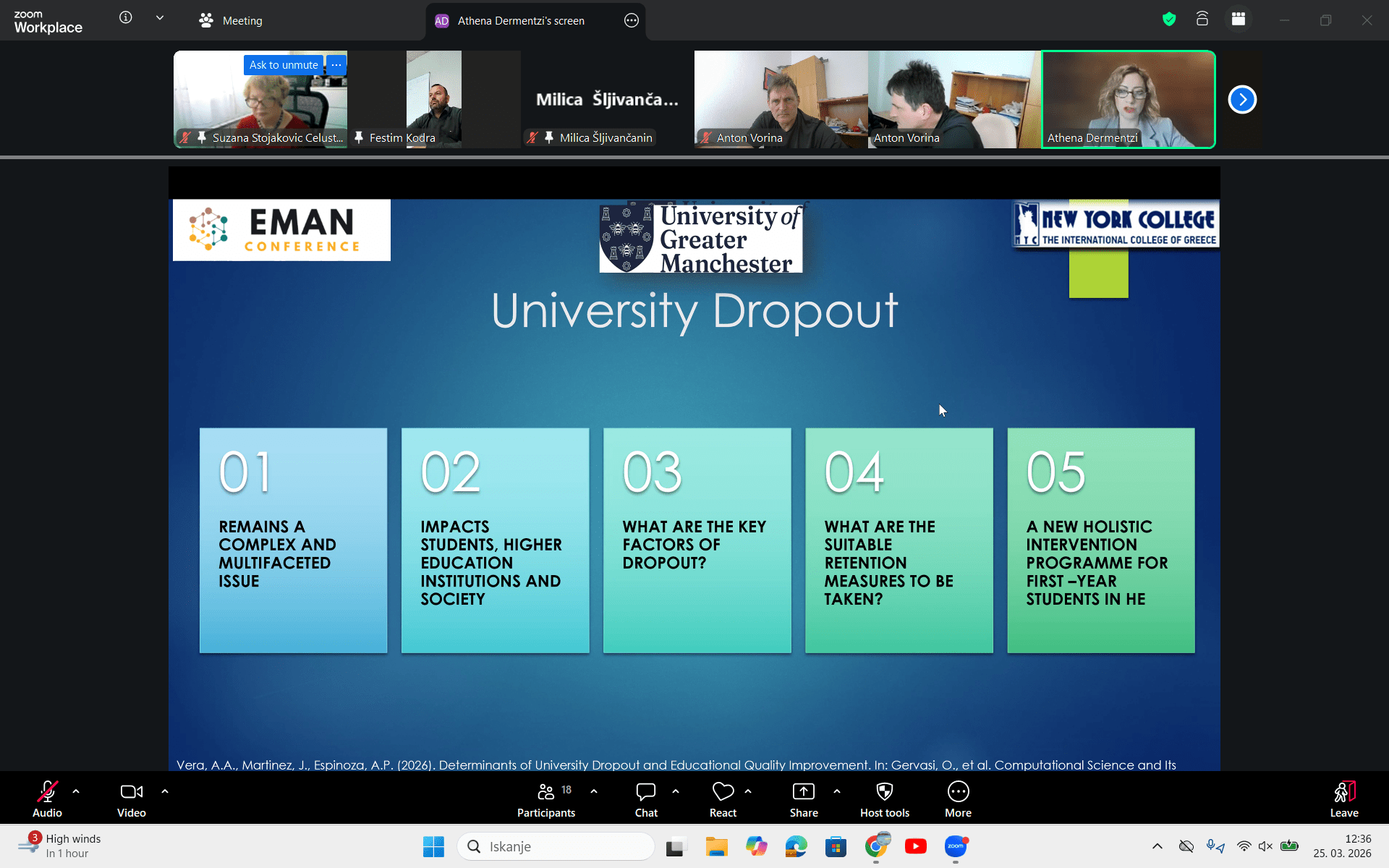Open Host tools shield icon
This screenshot has height=868, width=1389.
pos(884,792)
